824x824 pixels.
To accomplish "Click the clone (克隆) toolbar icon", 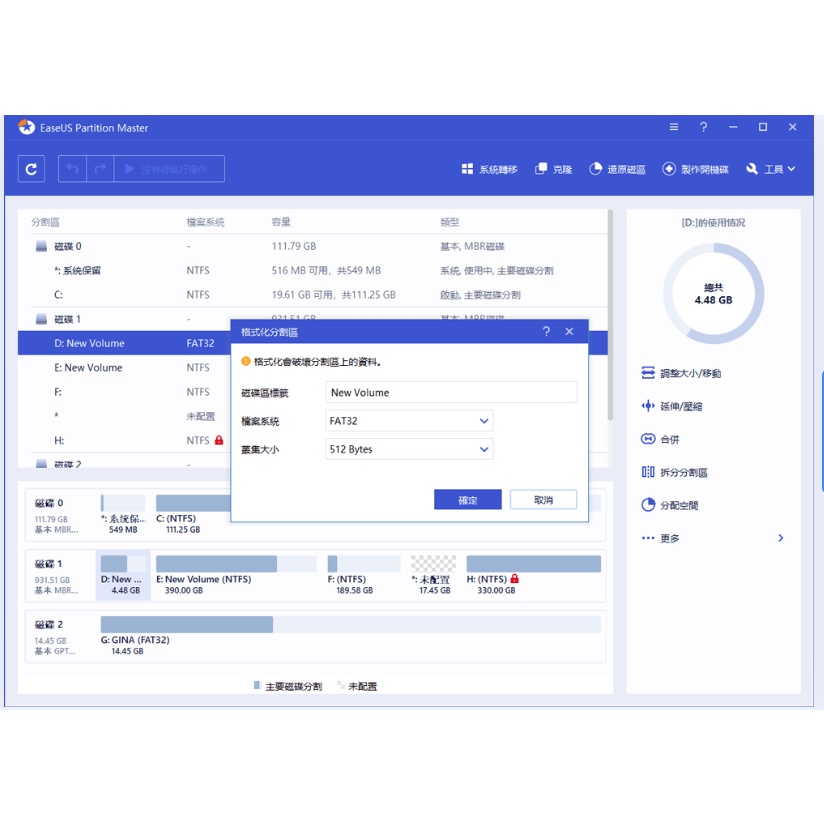I will pos(542,169).
